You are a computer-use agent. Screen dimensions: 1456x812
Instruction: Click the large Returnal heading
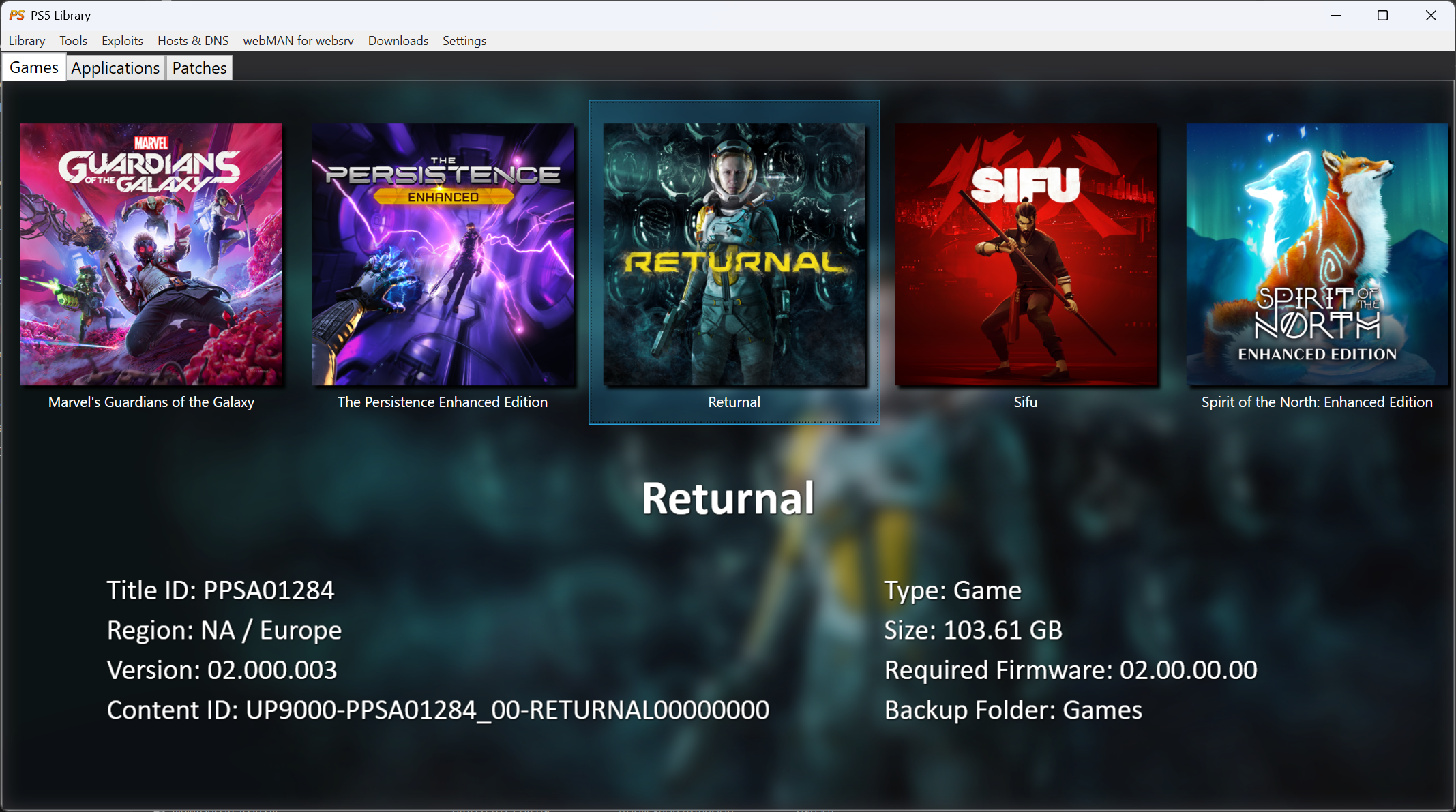coord(728,498)
